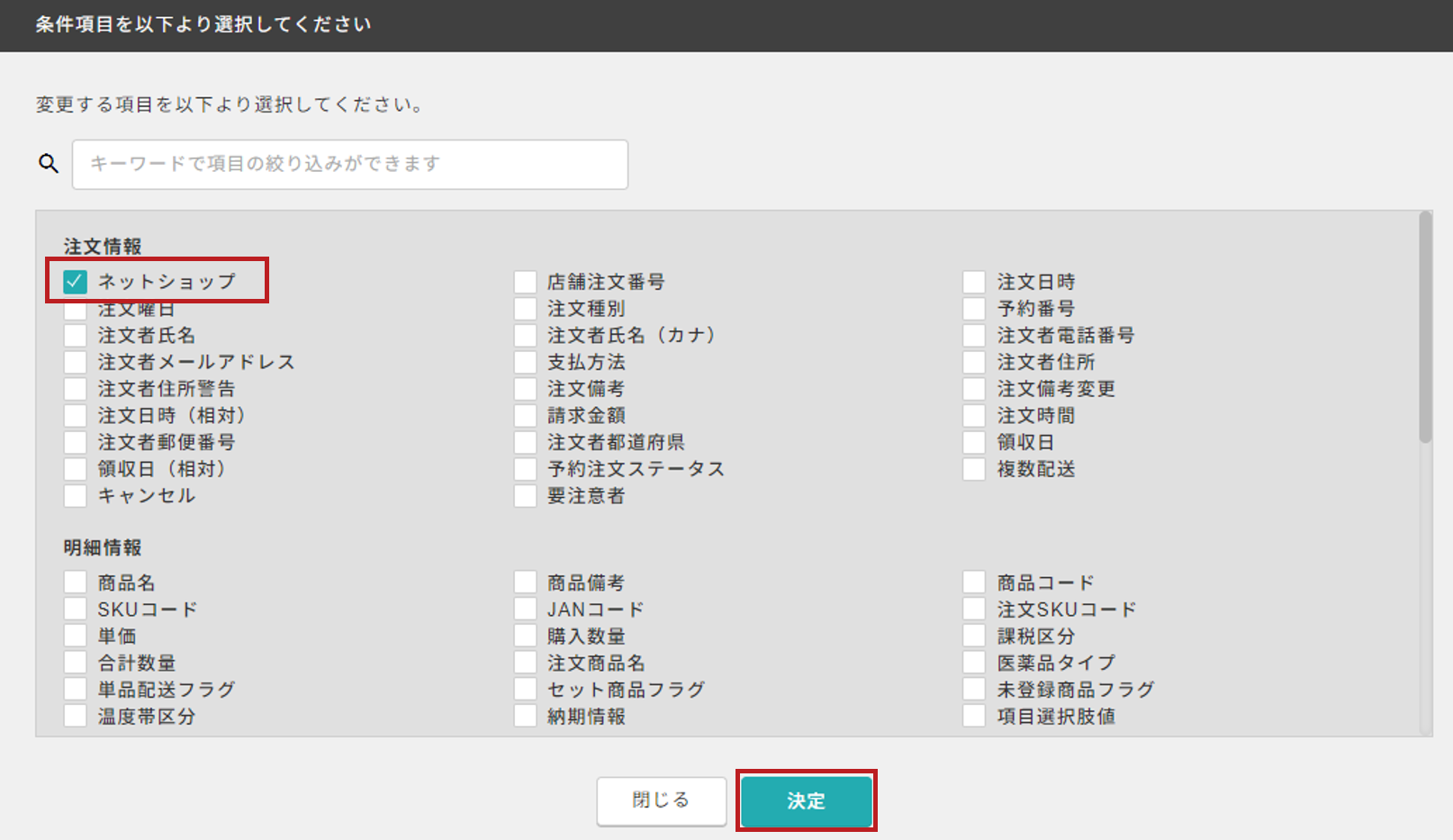Select the 注文者住所 checkbox

[x=974, y=362]
